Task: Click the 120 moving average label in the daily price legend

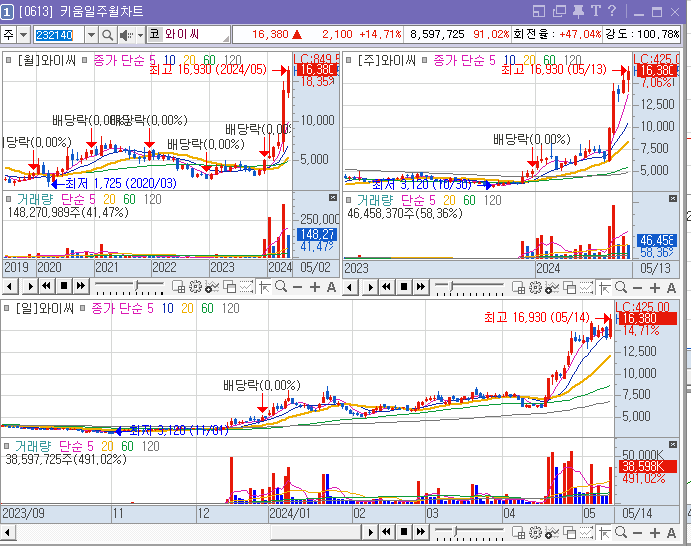Action: (x=230, y=308)
